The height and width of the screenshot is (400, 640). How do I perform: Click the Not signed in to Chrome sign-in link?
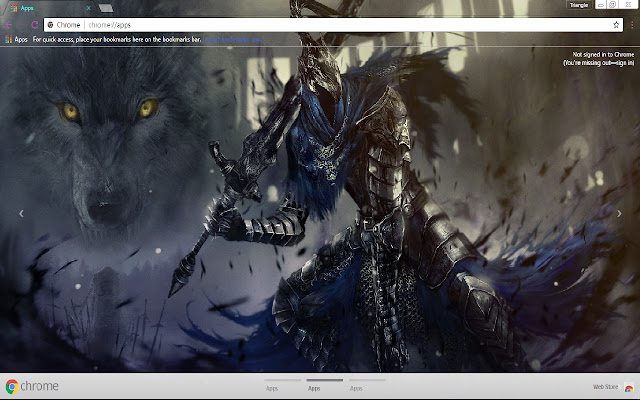599,58
